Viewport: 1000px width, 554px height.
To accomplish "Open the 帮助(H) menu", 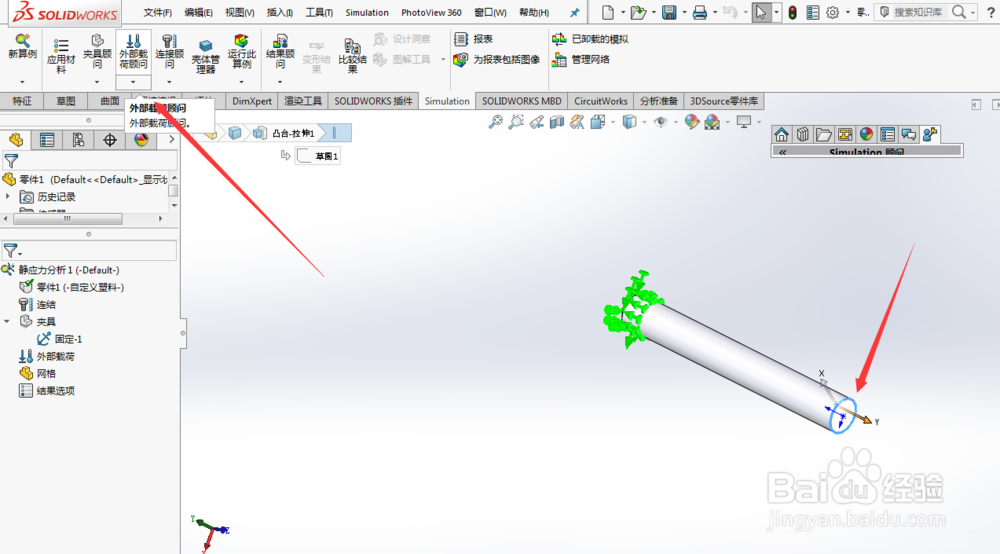I will click(534, 13).
